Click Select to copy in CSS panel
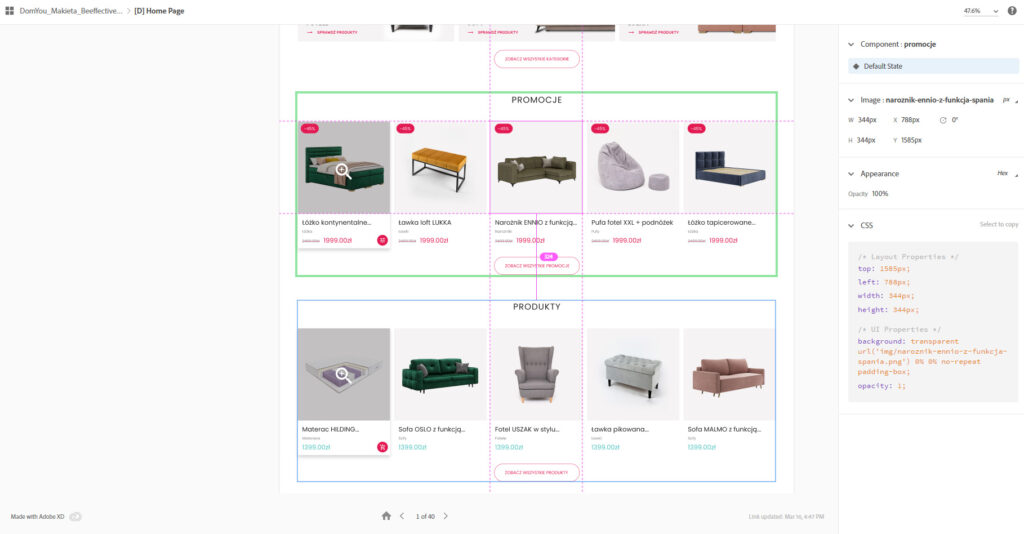This screenshot has width=1024, height=534. [999, 225]
